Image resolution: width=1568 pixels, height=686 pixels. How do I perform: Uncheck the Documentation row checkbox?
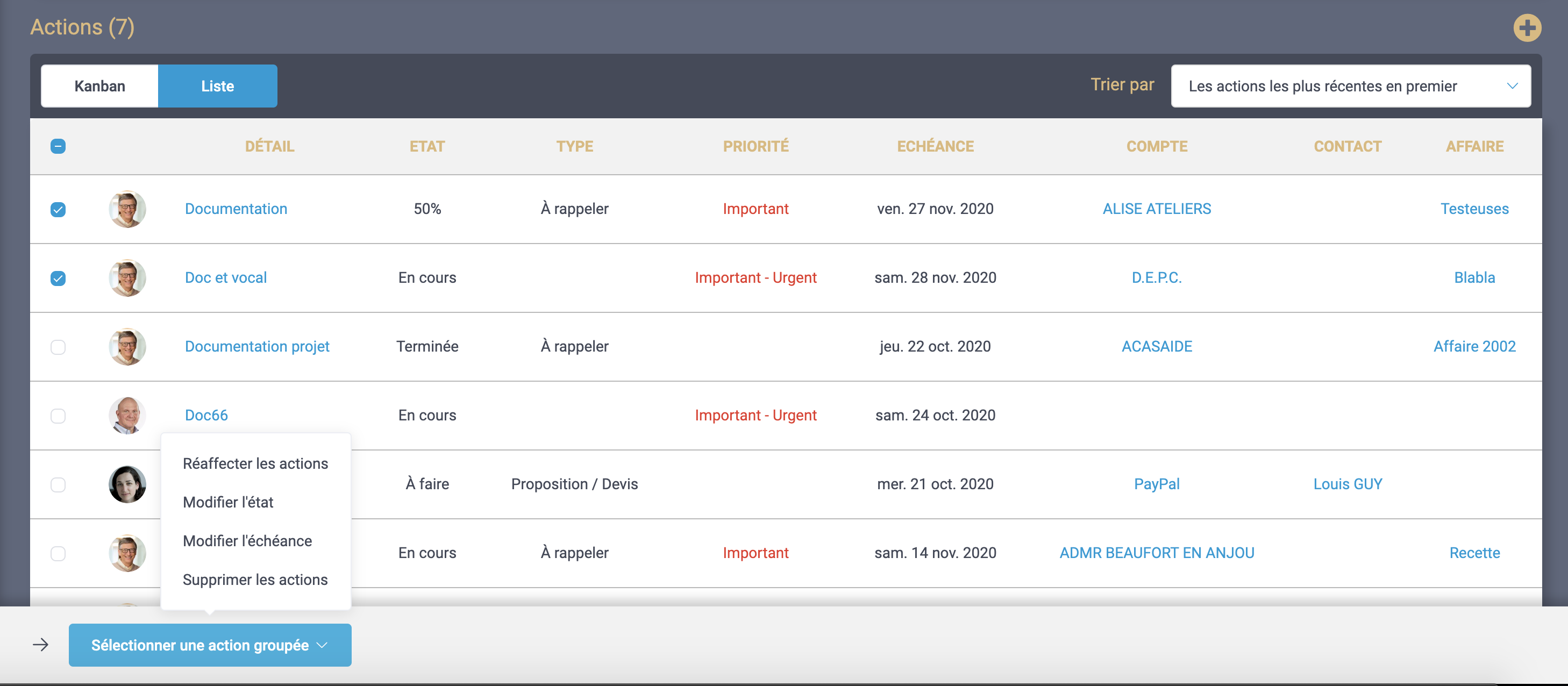(58, 209)
